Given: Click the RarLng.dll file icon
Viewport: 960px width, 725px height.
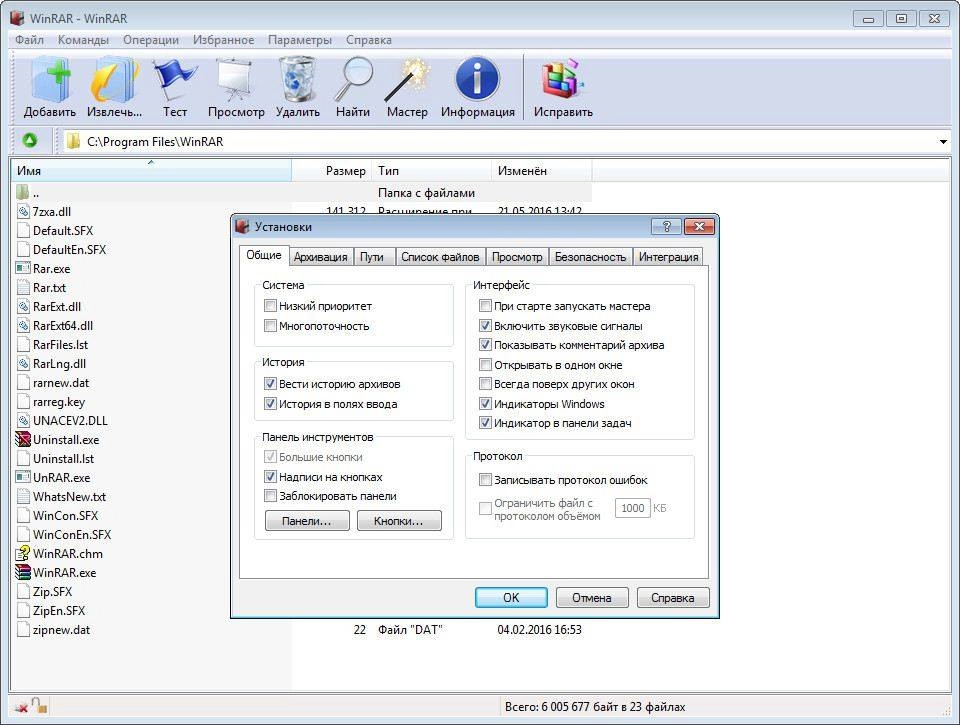Looking at the screenshot, I should pos(23,363).
